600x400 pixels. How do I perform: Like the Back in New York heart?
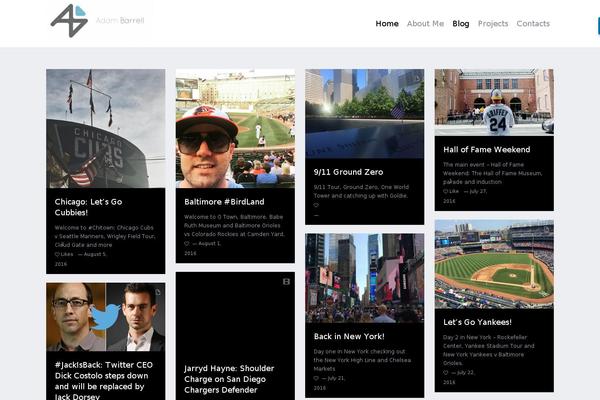pos(316,378)
